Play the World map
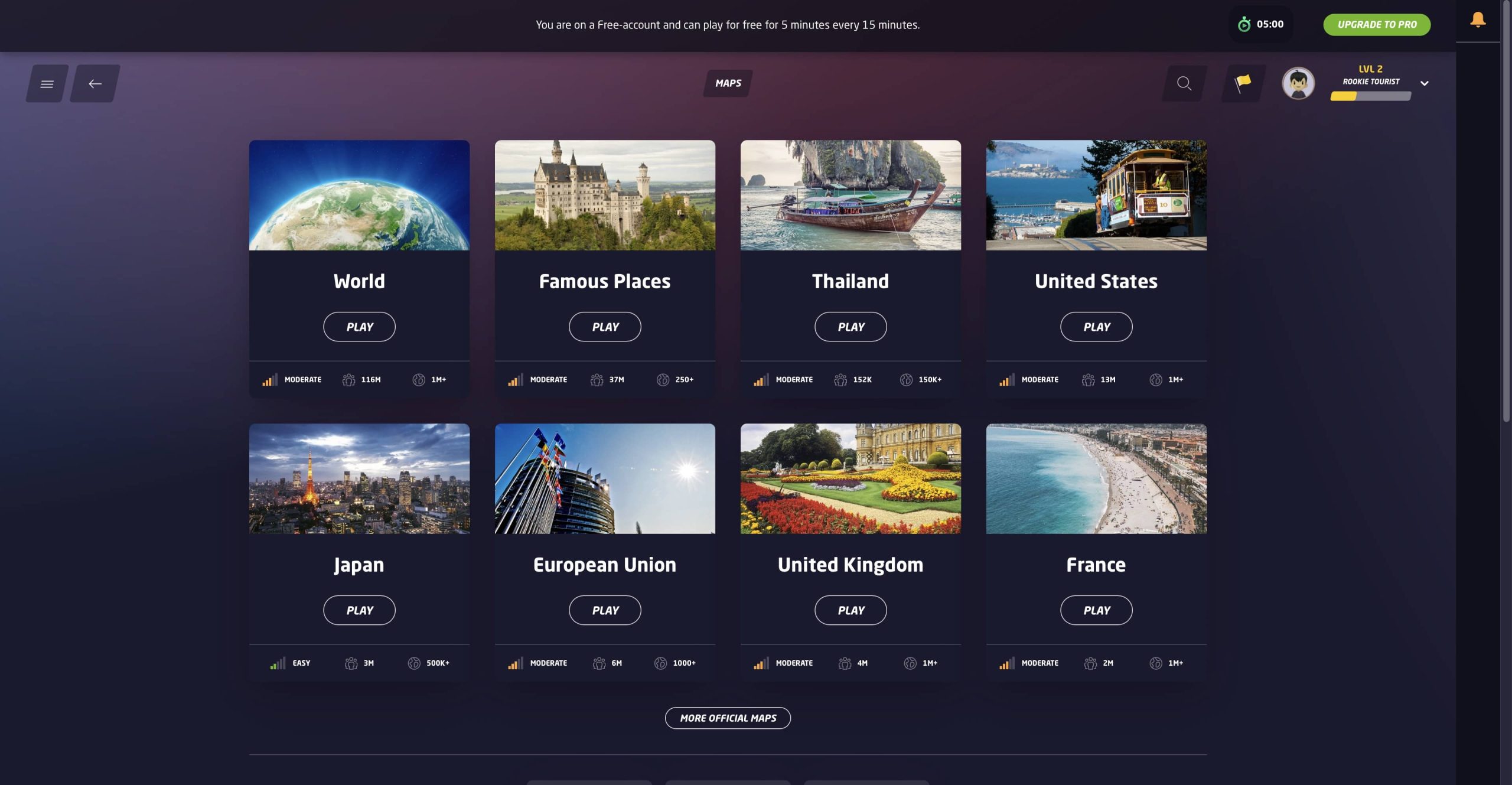Viewport: 1512px width, 785px height. tap(359, 327)
